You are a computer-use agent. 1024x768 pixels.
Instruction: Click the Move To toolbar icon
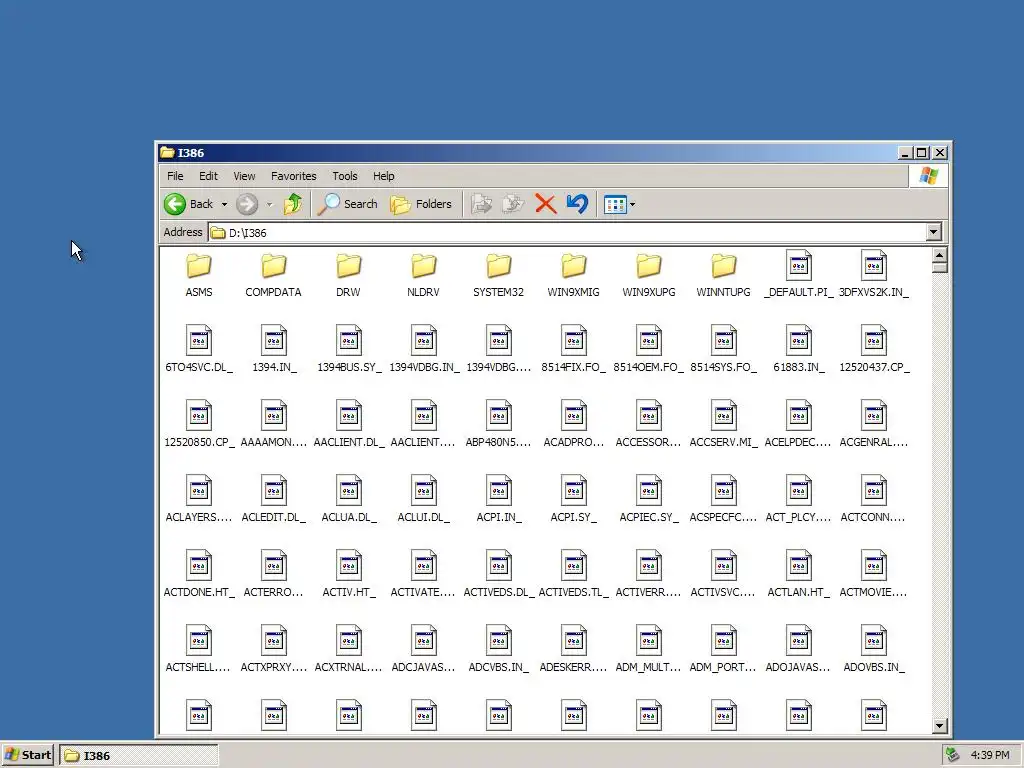(x=481, y=204)
